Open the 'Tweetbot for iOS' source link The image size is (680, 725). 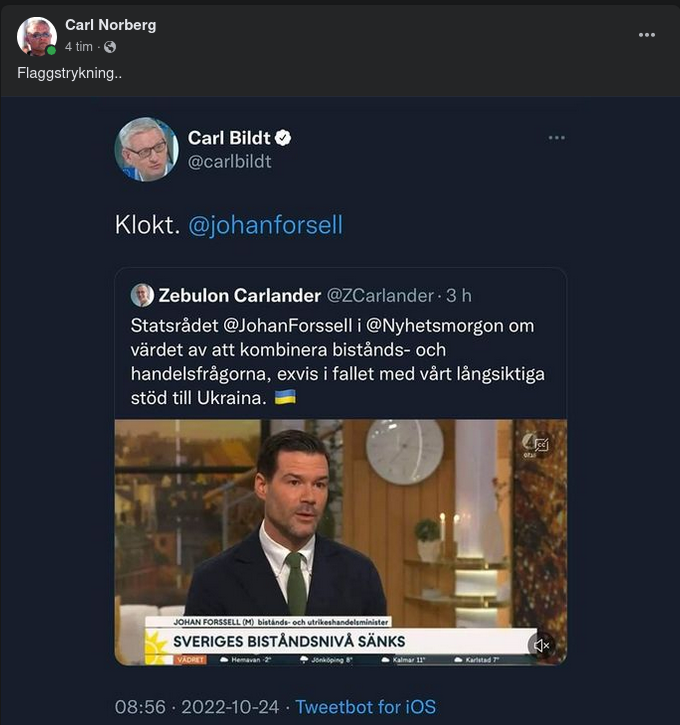(366, 707)
